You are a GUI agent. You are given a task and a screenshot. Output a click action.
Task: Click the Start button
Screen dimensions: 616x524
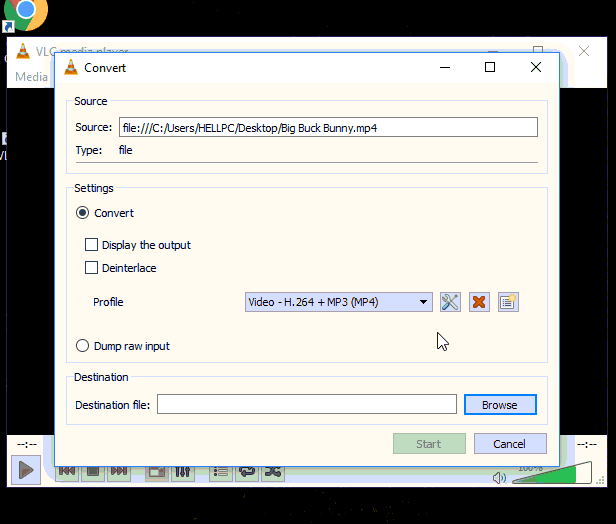pyautogui.click(x=429, y=443)
